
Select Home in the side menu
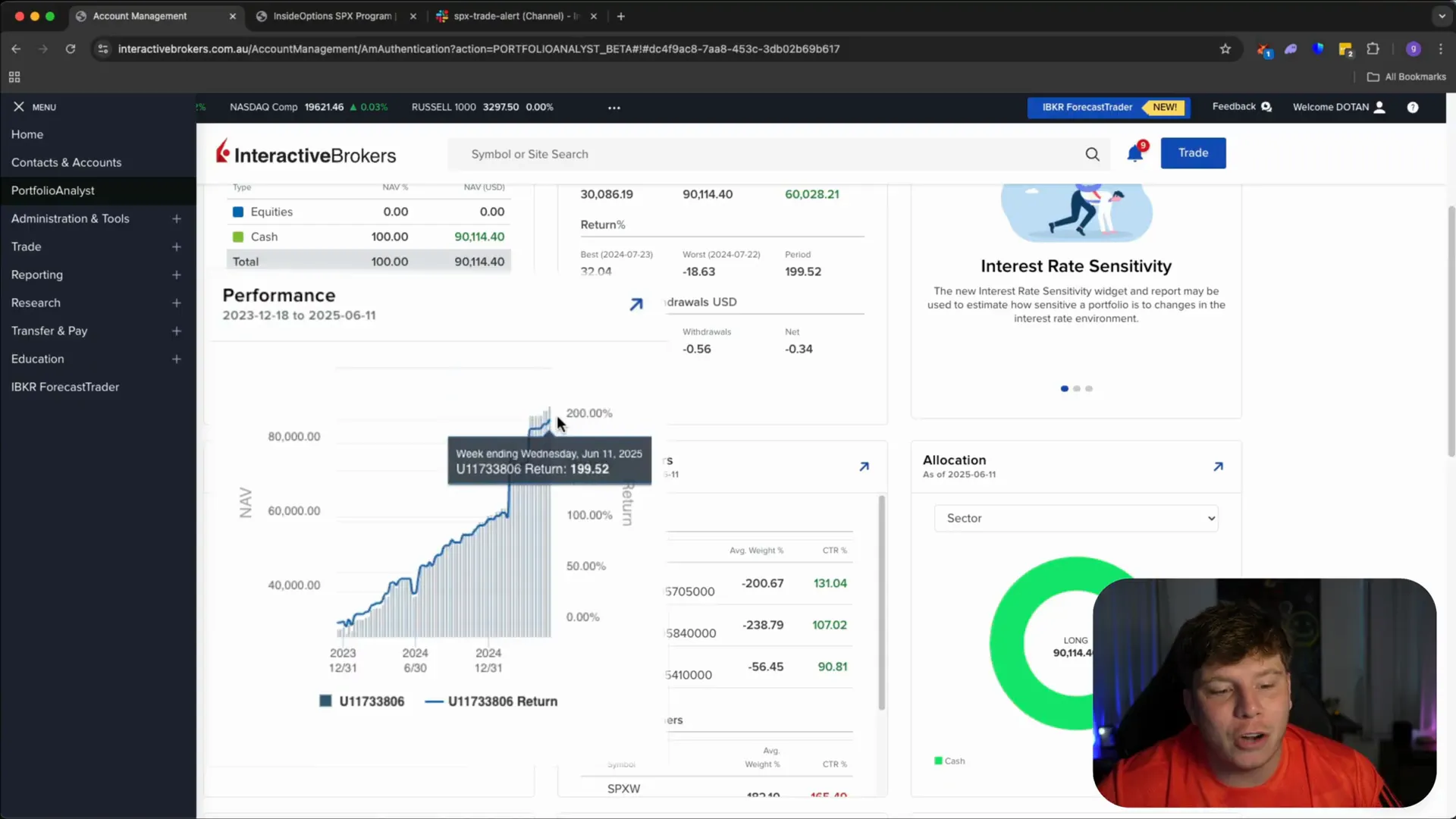pyautogui.click(x=27, y=134)
